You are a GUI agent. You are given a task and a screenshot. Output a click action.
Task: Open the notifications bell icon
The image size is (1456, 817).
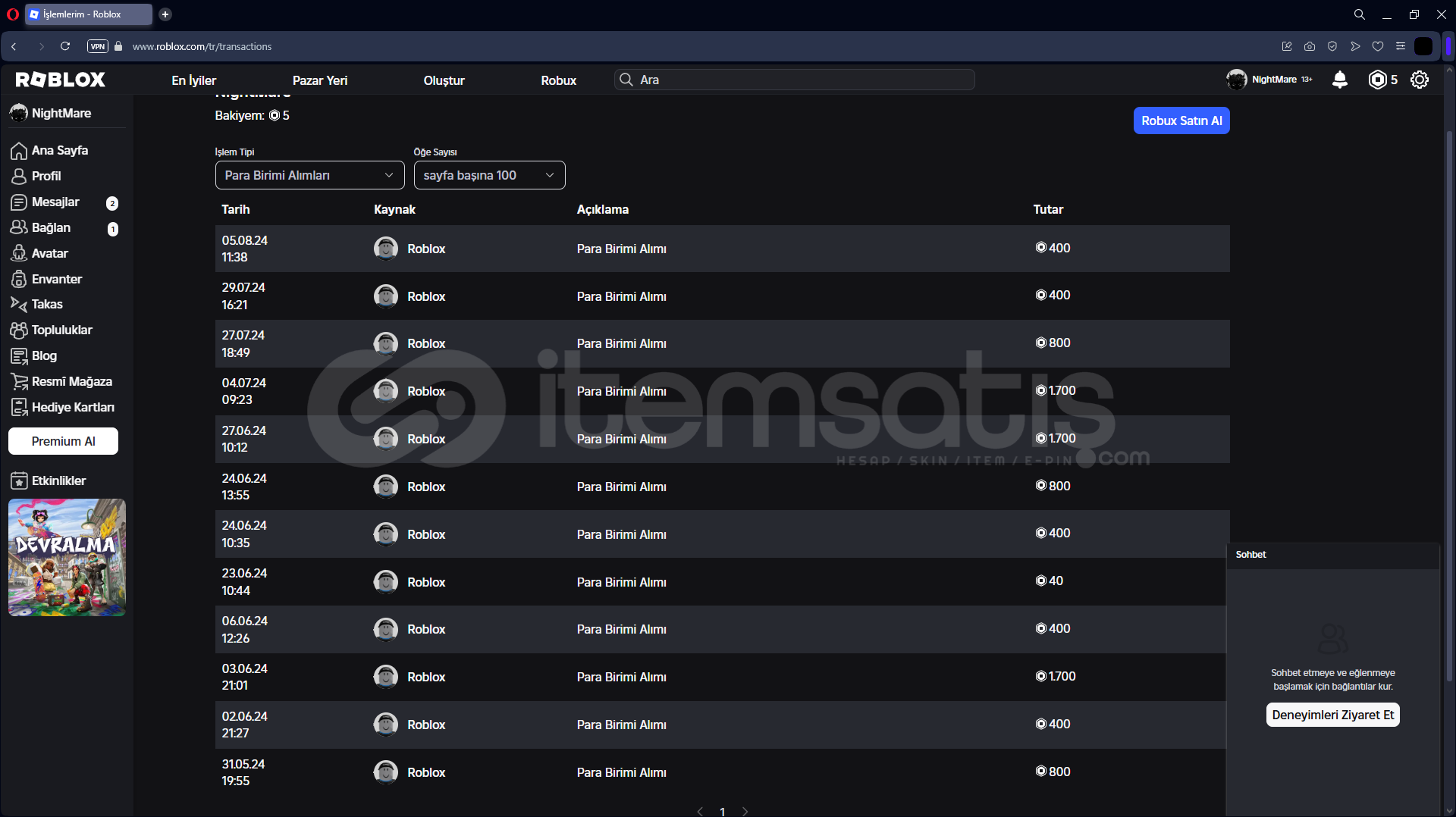tap(1340, 80)
